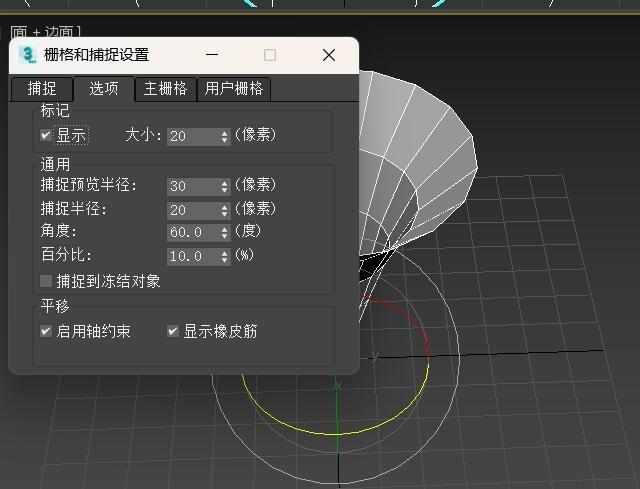Enable 捕捉到冻结对象 checkbox
Screen dimensions: 640x489
[46, 281]
